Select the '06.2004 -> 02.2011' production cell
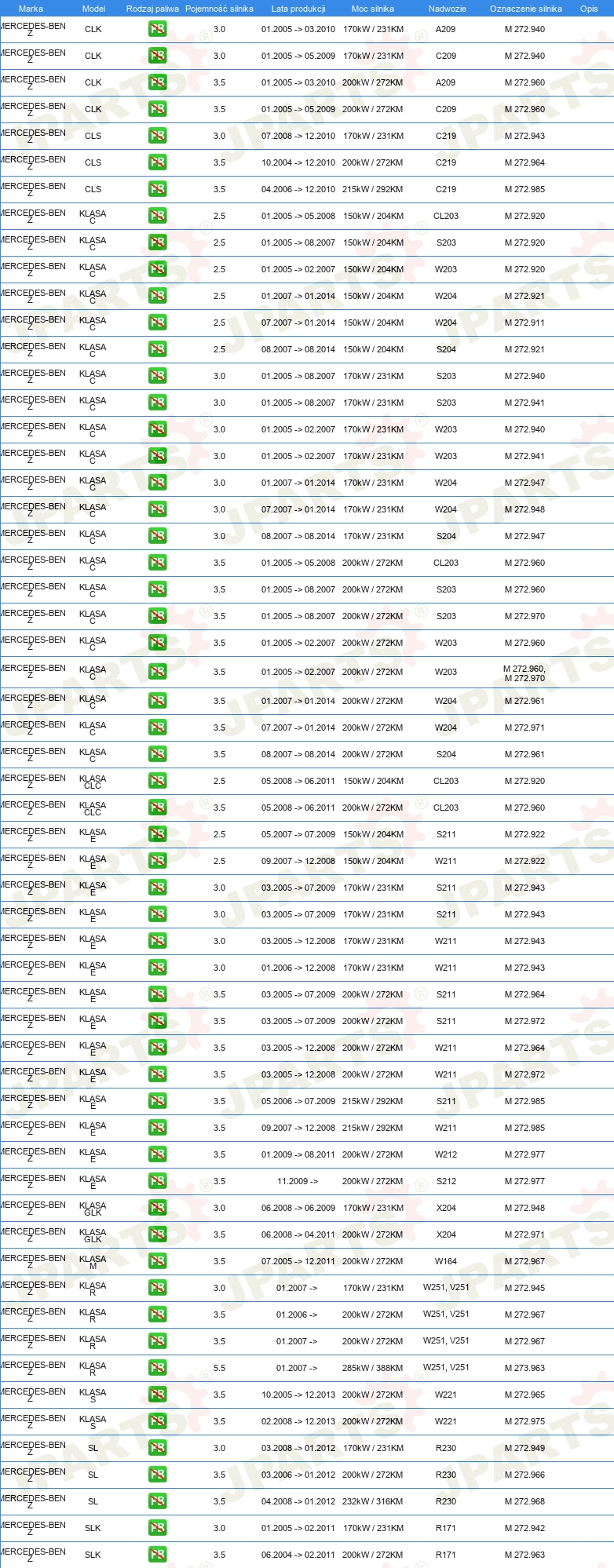Viewport: 614px width, 1568px height. [x=298, y=1555]
